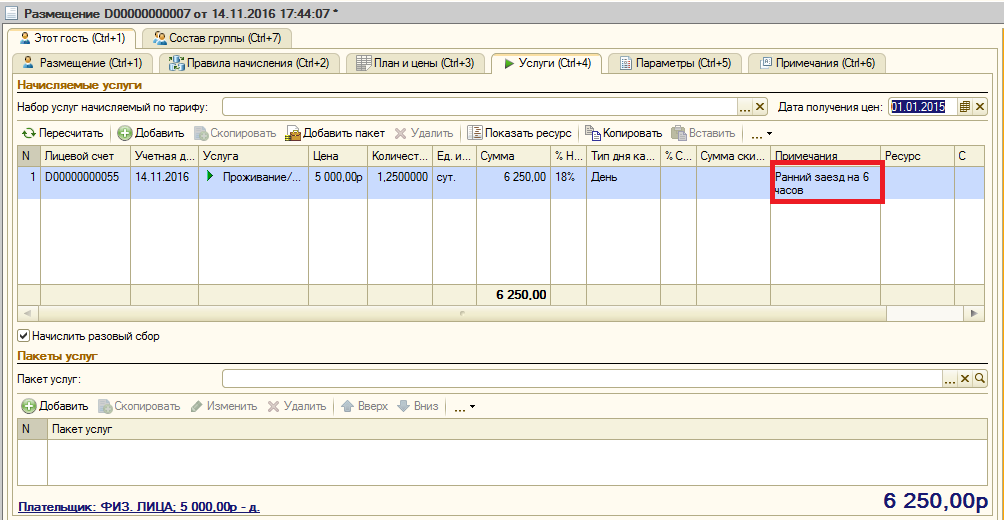
Task: Click Показать ресурс button
Action: [519, 133]
